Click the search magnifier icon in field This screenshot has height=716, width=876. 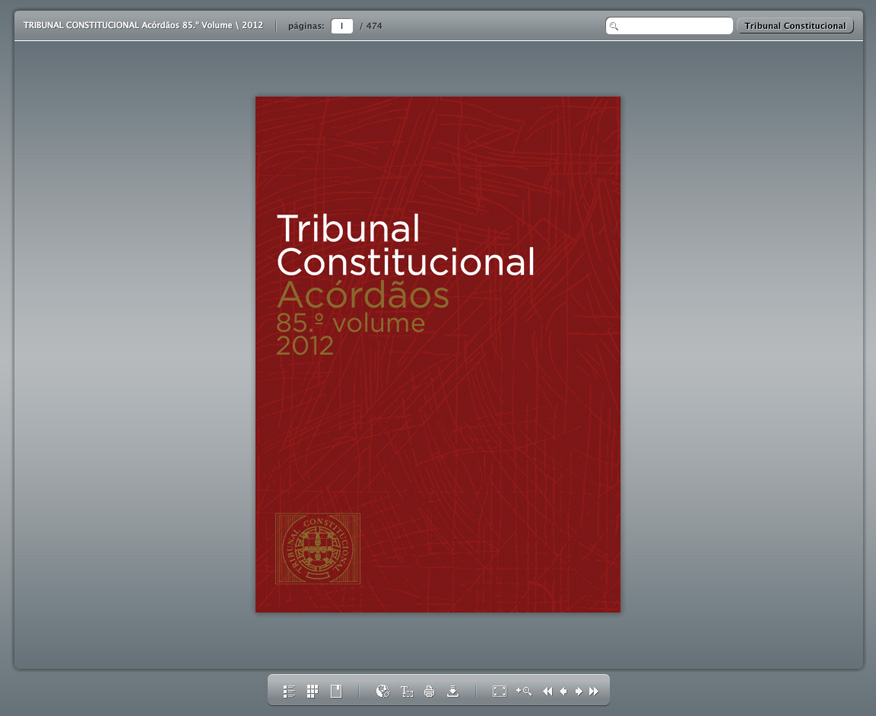(x=614, y=26)
